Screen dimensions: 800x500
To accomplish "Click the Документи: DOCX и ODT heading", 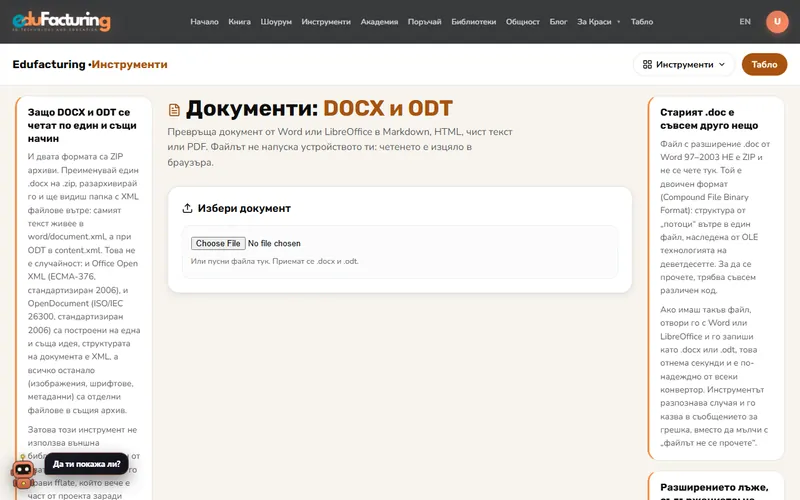I will point(319,108).
